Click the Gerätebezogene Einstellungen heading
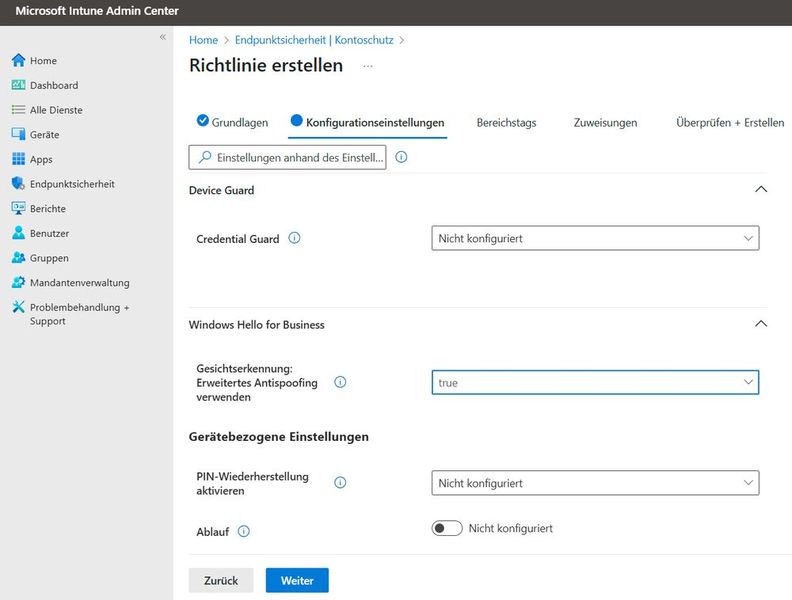 pyautogui.click(x=279, y=436)
